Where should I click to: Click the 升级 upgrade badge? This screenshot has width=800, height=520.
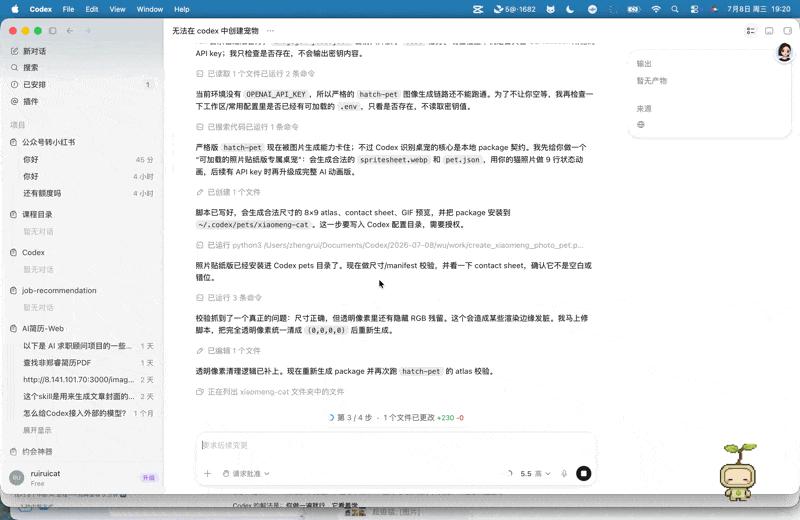point(148,478)
